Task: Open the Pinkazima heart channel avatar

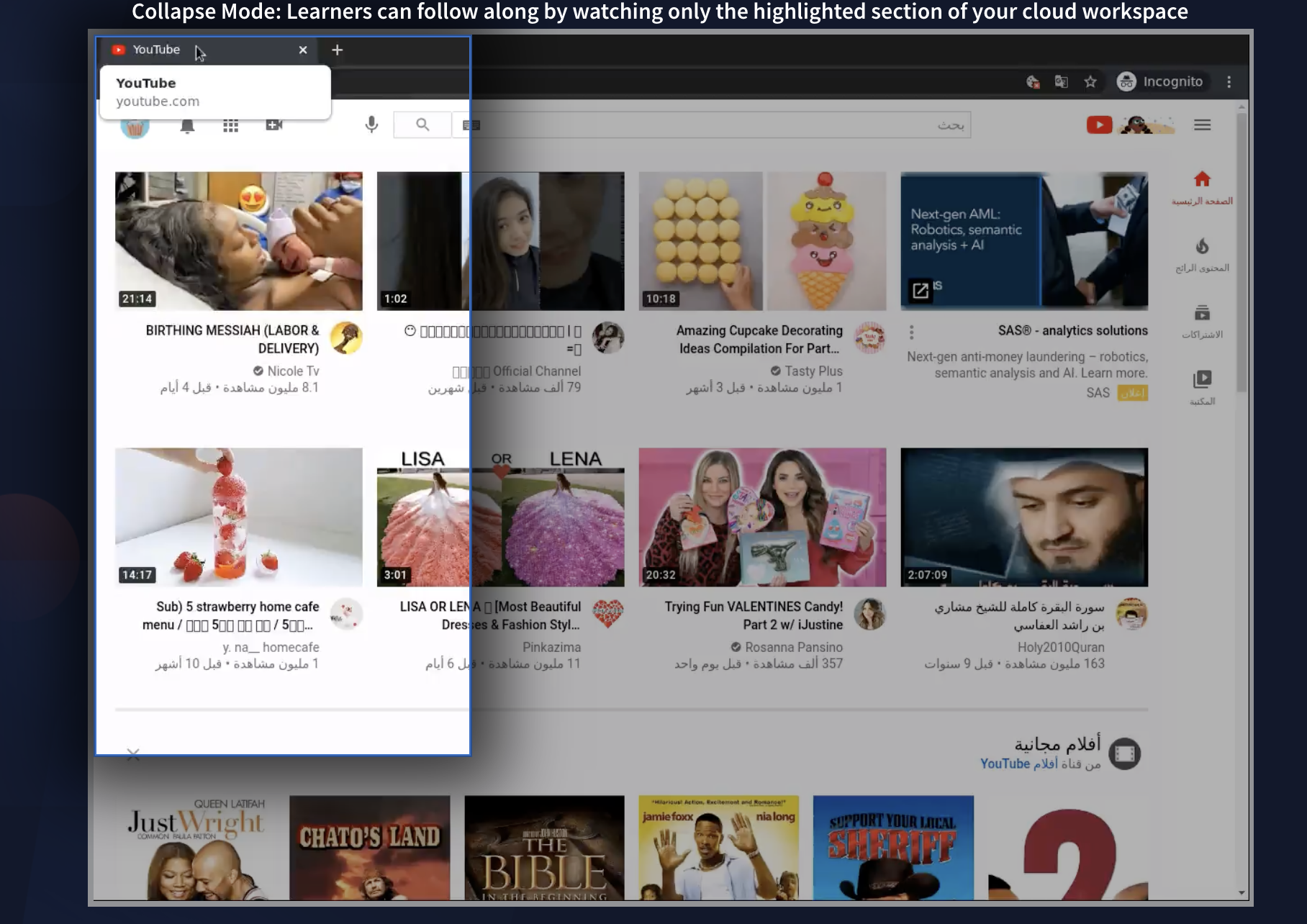Action: [608, 615]
